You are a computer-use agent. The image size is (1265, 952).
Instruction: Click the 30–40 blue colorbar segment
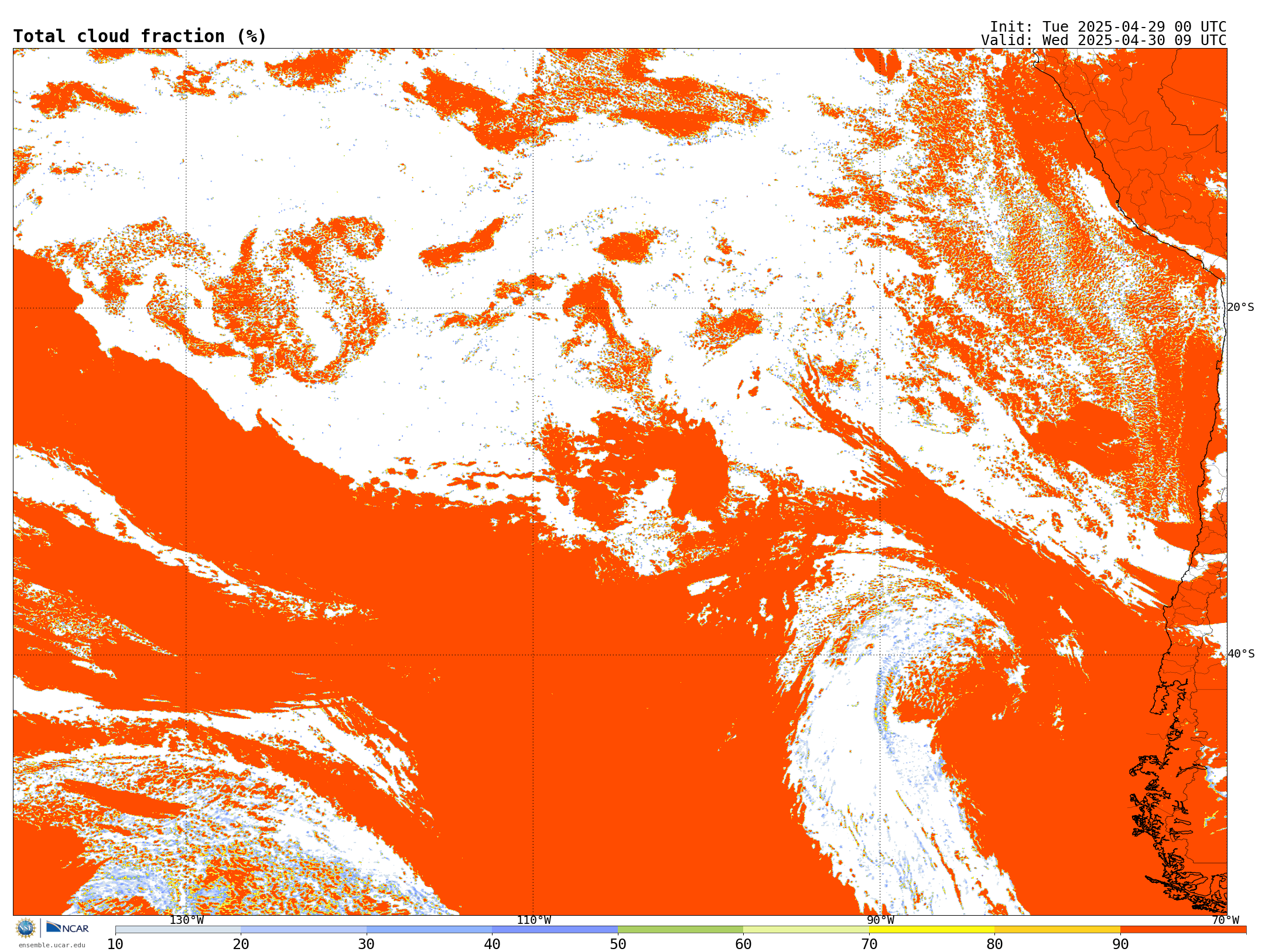click(x=429, y=930)
